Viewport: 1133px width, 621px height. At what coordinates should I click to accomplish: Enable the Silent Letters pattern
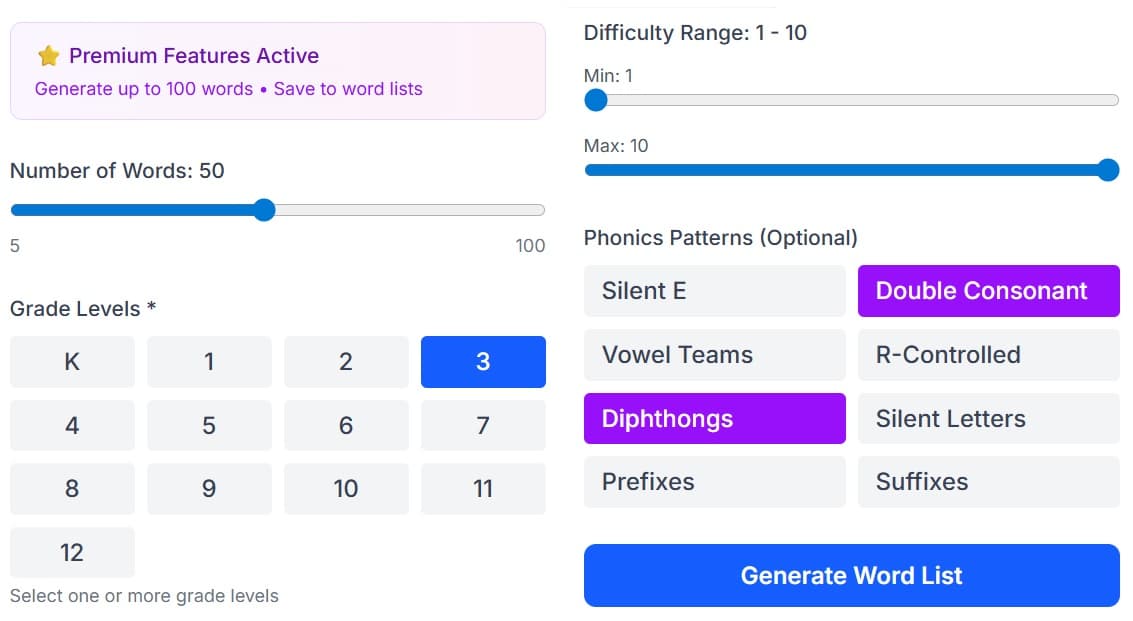[x=988, y=418]
